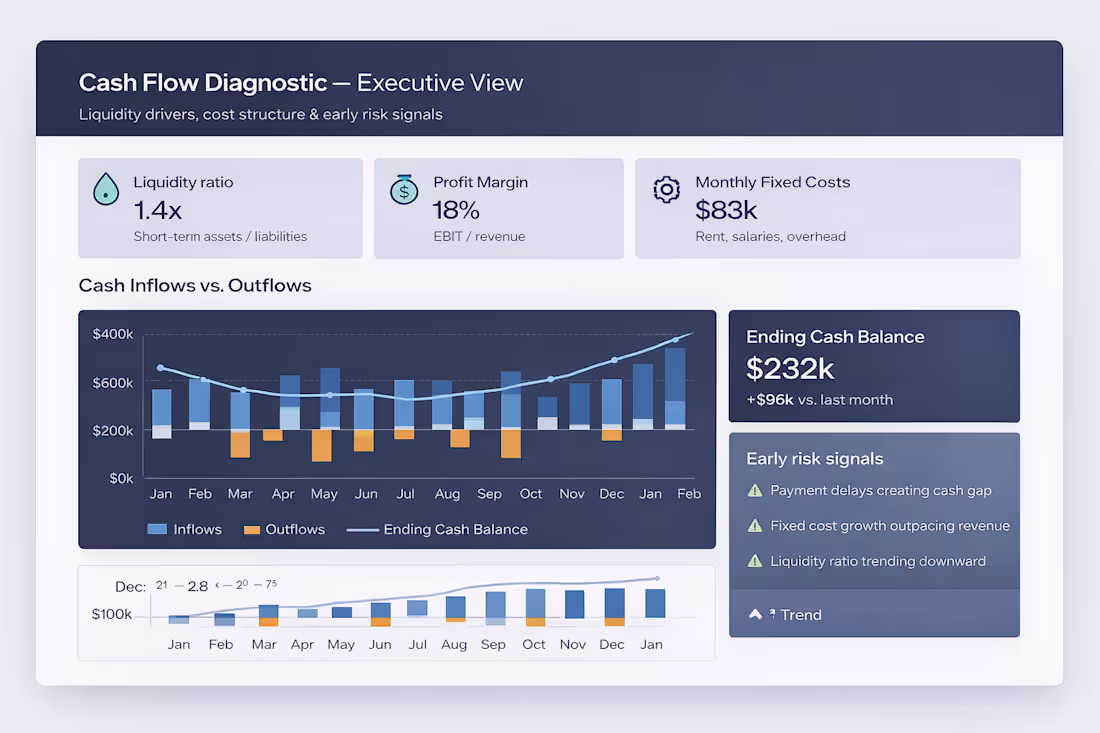
Task: Click the small arrow glyph next to Trend label
Action: (771, 611)
